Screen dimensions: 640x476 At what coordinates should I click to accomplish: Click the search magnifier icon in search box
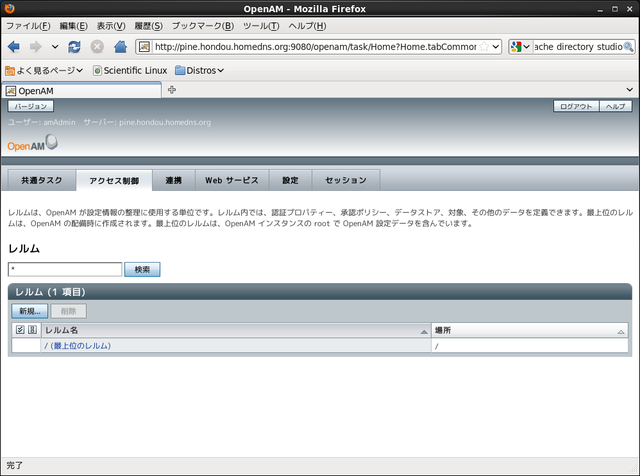coord(629,47)
